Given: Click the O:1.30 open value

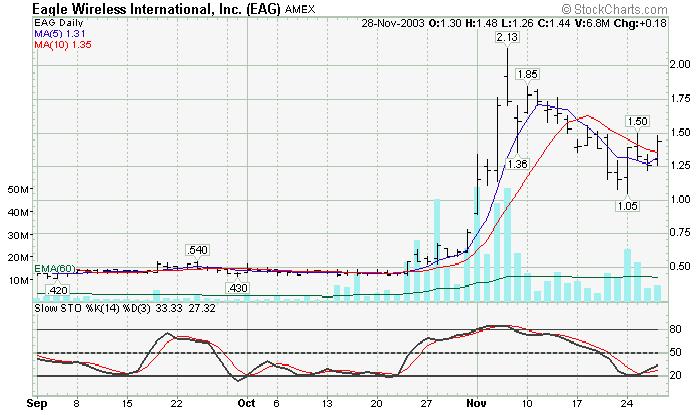Looking at the screenshot, I should (445, 23).
